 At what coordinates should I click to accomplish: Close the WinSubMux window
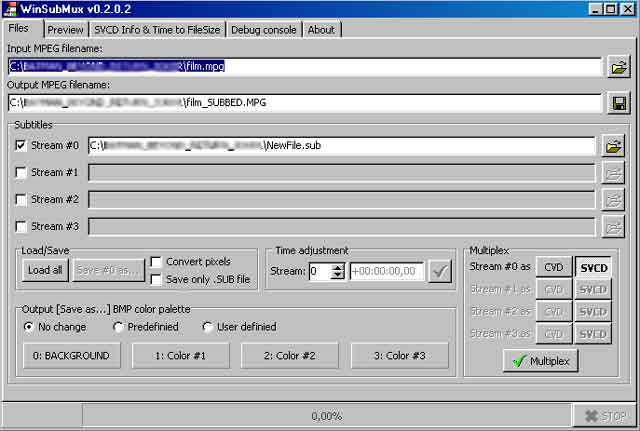coord(628,9)
